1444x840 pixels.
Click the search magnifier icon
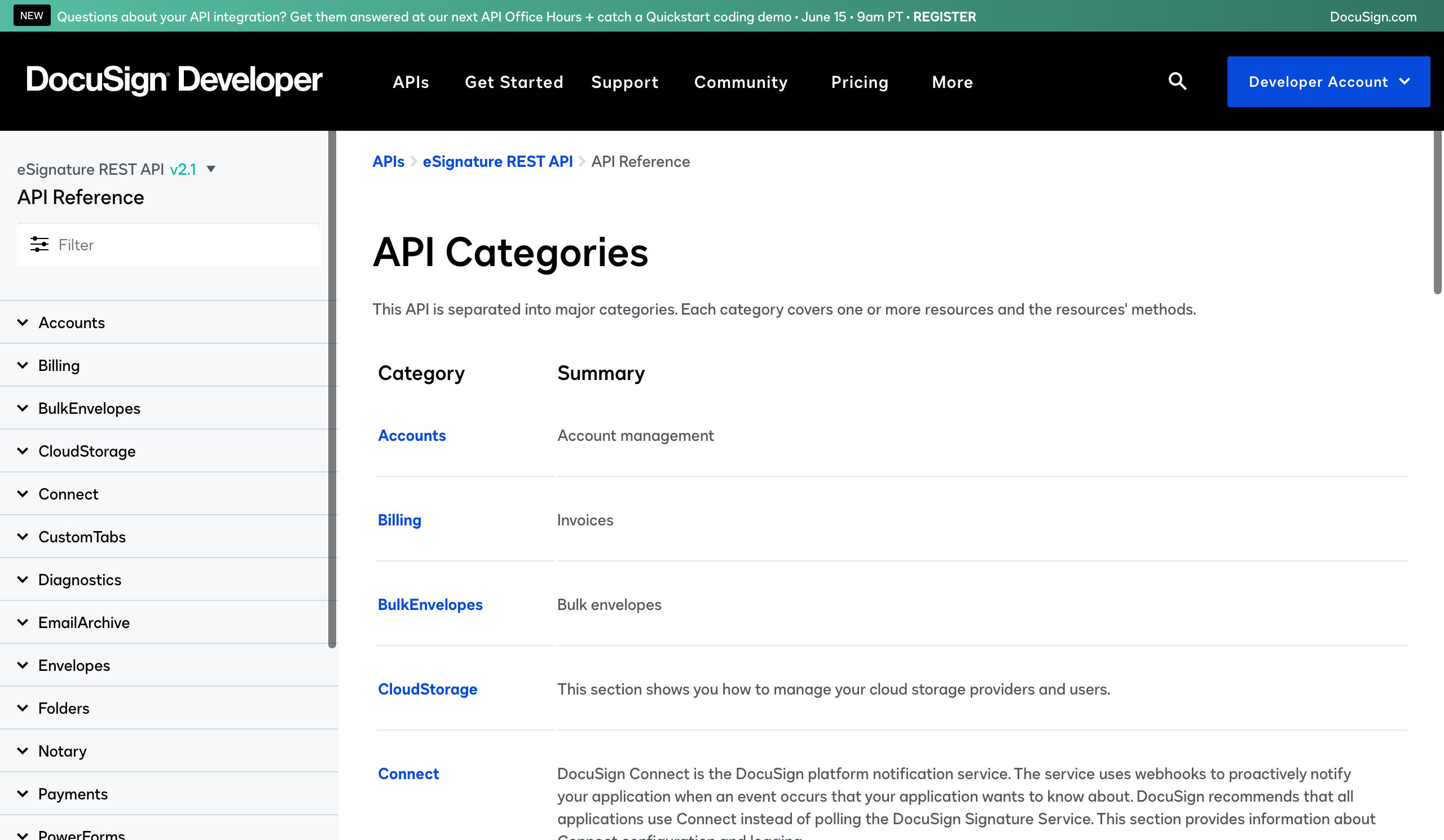(x=1177, y=81)
